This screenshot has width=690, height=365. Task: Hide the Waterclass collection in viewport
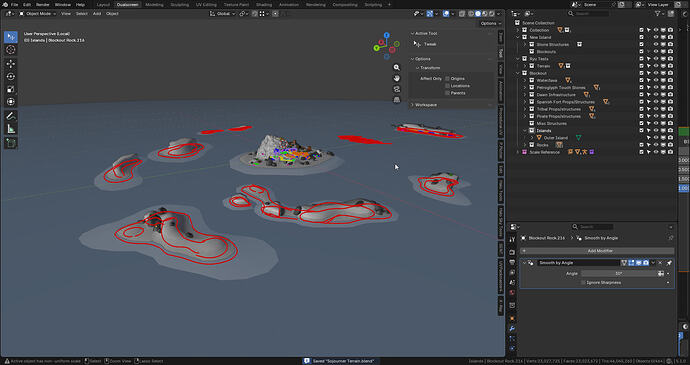tap(656, 81)
